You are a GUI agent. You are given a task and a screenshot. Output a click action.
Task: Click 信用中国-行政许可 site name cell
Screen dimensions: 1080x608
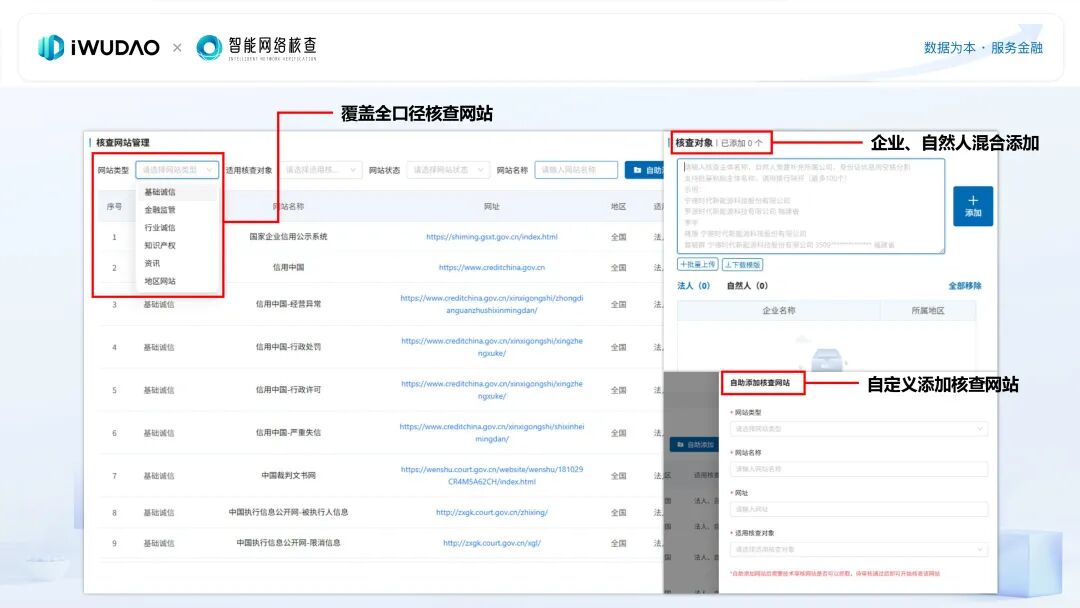pyautogui.click(x=289, y=390)
